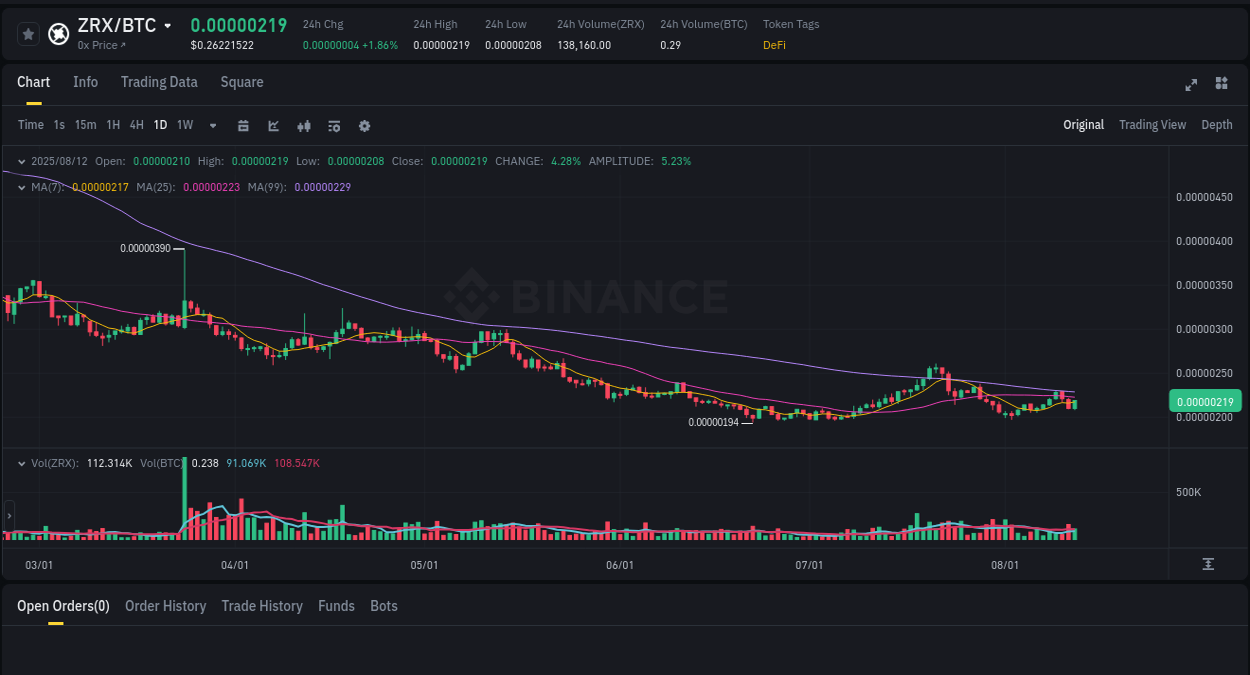Click the 24h High value
Screen dimensions: 1250x675
441,45
